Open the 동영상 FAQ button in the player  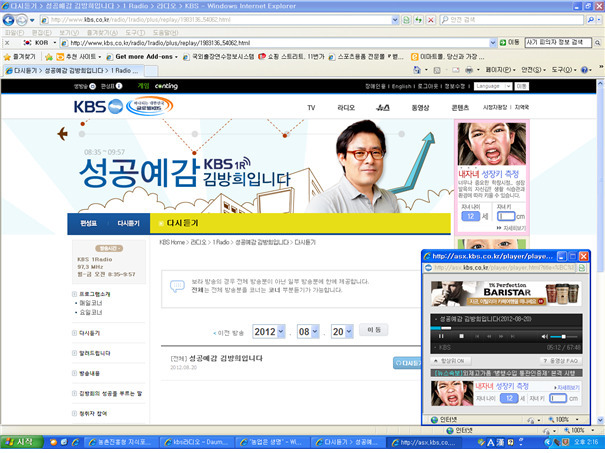pos(561,361)
